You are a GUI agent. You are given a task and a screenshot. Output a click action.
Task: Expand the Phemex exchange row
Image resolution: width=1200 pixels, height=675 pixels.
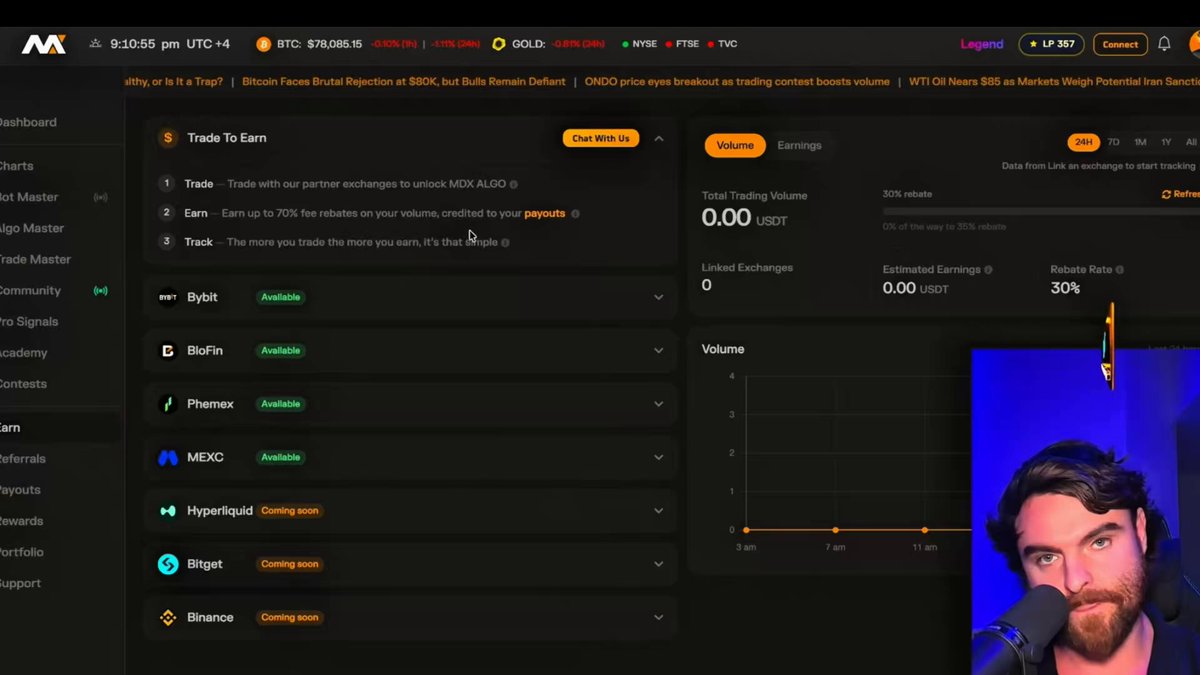click(x=658, y=404)
